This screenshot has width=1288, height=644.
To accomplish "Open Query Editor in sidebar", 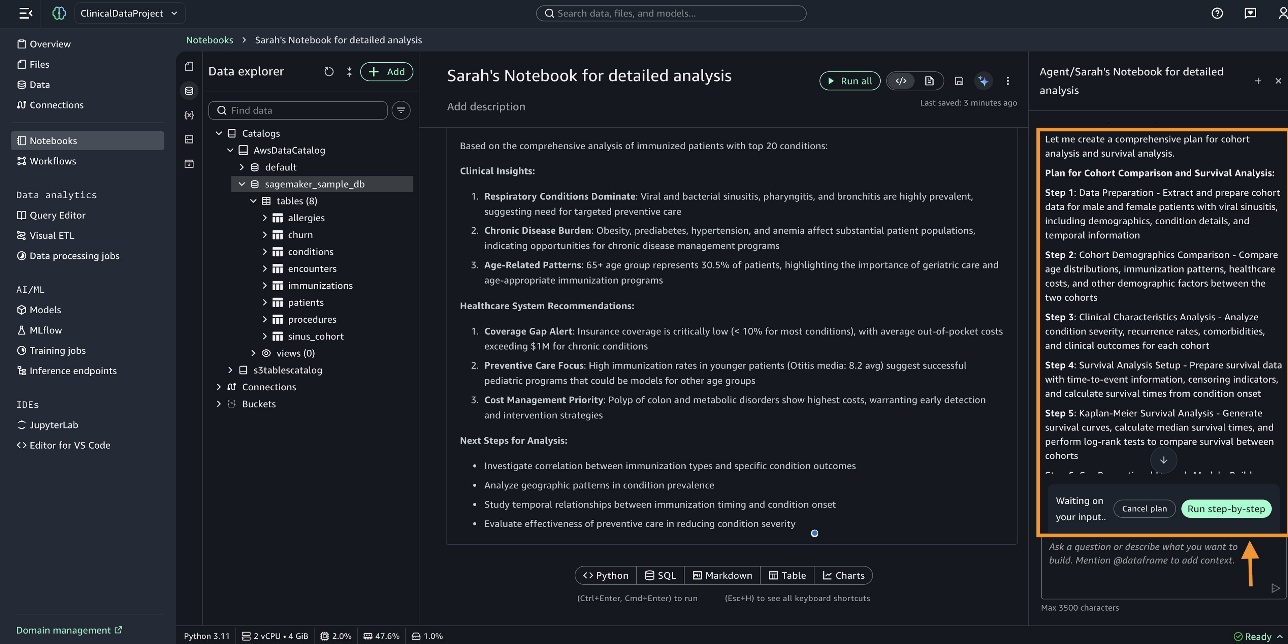I will click(x=57, y=215).
